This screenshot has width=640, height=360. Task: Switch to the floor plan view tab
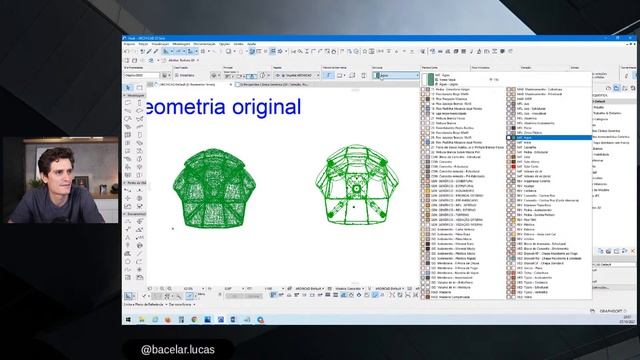point(189,84)
